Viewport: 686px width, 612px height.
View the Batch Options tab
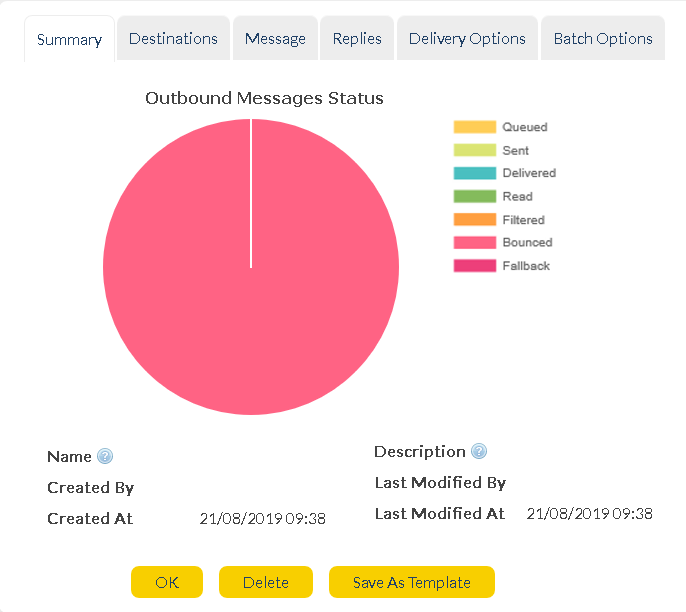point(603,39)
